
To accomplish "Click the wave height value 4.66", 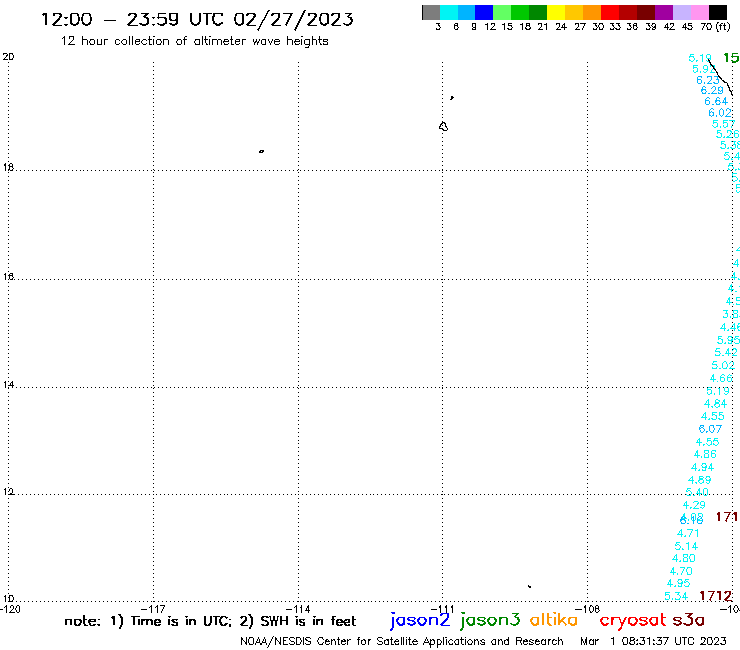I will 721,378.
